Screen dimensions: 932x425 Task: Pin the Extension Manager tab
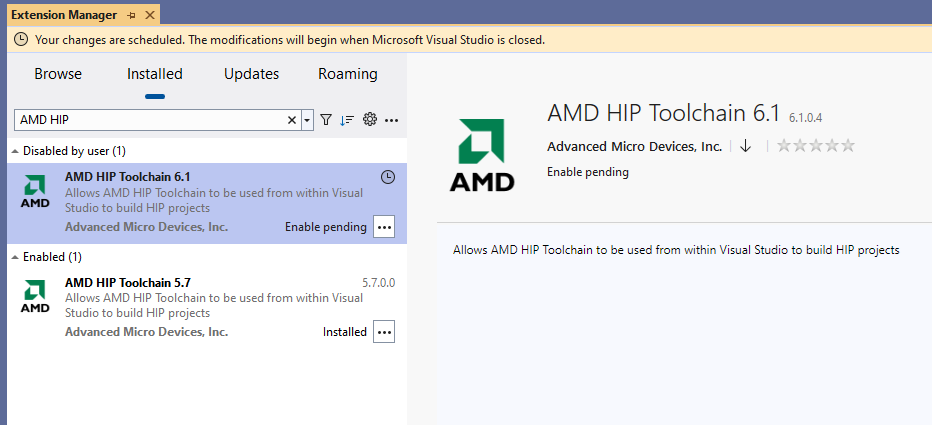point(131,15)
